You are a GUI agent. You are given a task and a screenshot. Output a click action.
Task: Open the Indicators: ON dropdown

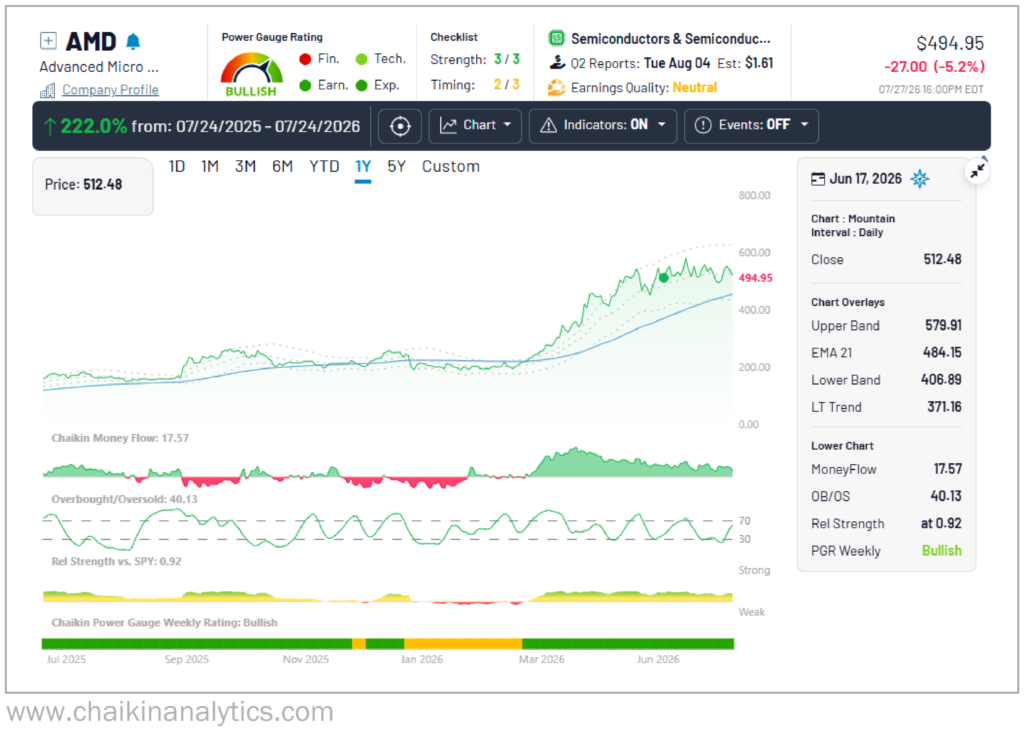602,125
